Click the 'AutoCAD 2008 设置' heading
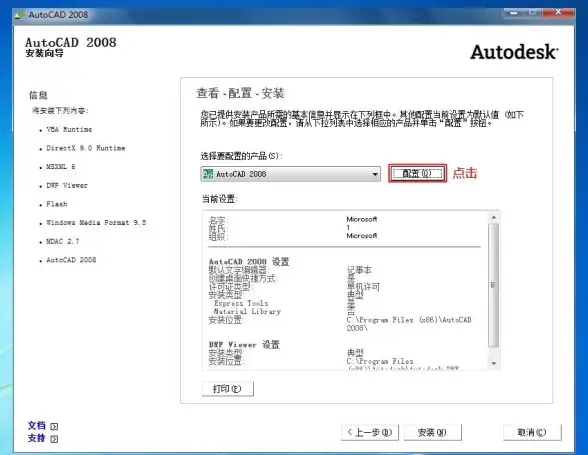588x455 pixels. coord(249,261)
